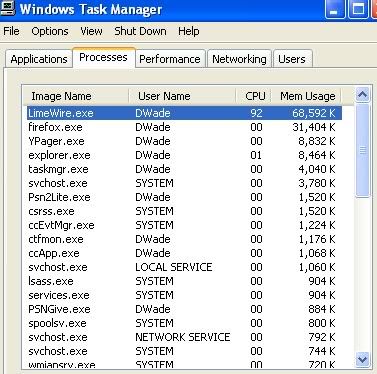Switch to the Applications tab
Image resolution: width=377 pixels, height=374 pixels.
[x=39, y=59]
